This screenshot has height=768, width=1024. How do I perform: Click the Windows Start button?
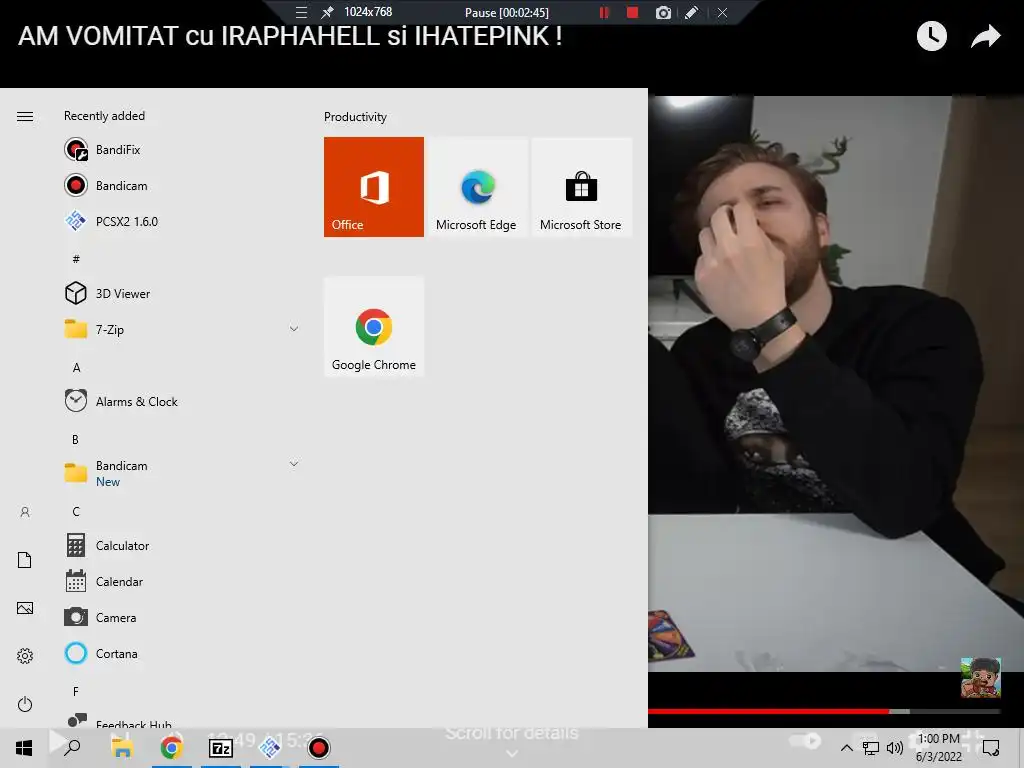(24, 748)
